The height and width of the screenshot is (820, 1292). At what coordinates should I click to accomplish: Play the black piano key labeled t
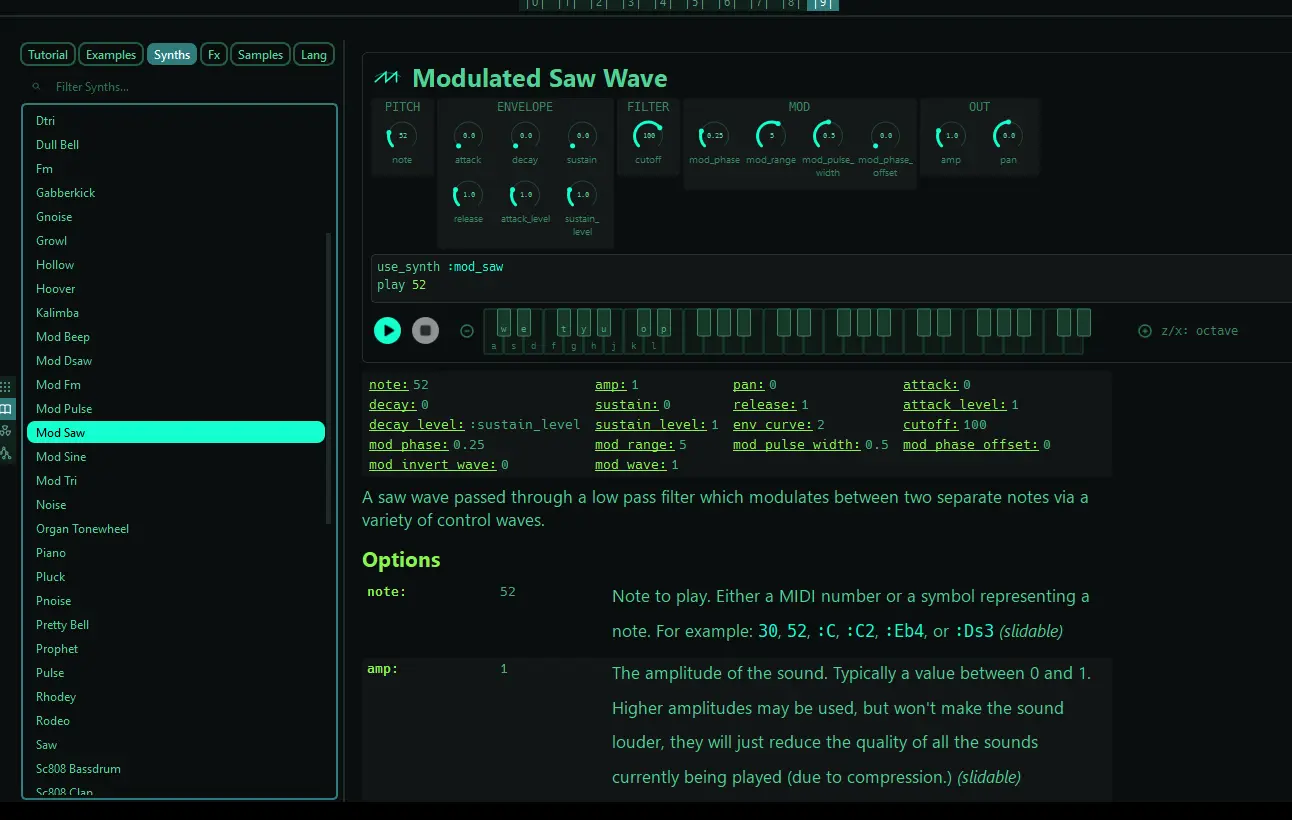(564, 322)
